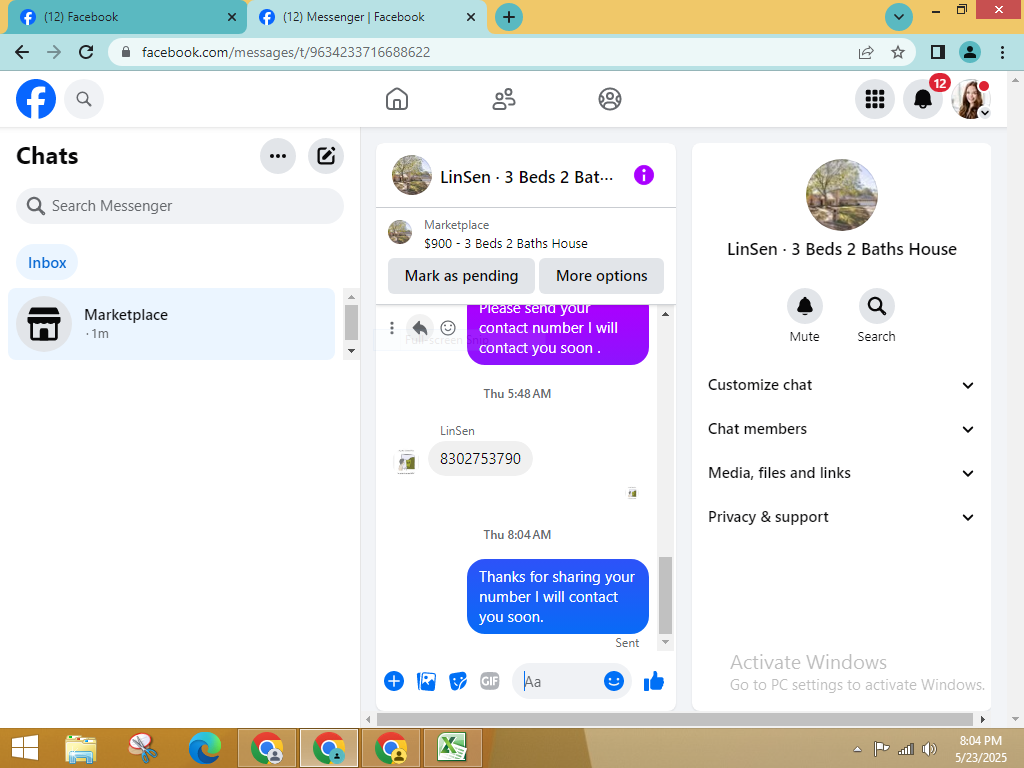Expand Customize chat section
Viewport: 1024px width, 768px height.
tap(841, 385)
